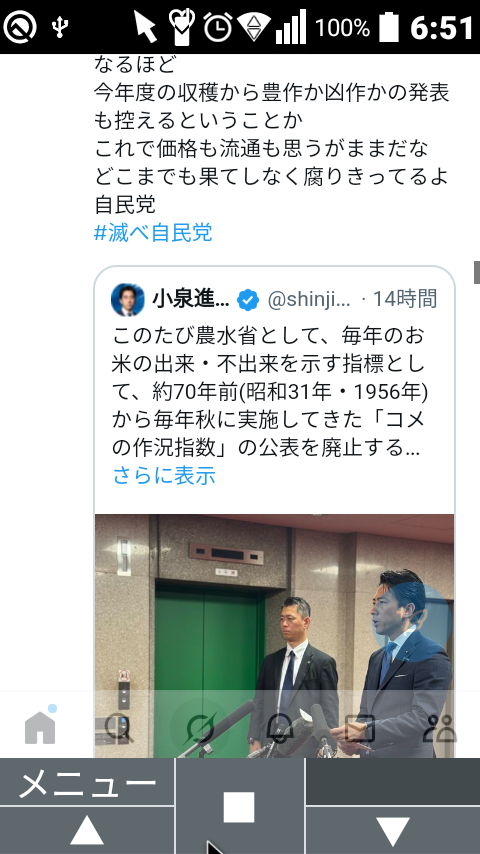Open the Home tab icon
Screen dimensions: 480x854
coord(40,728)
